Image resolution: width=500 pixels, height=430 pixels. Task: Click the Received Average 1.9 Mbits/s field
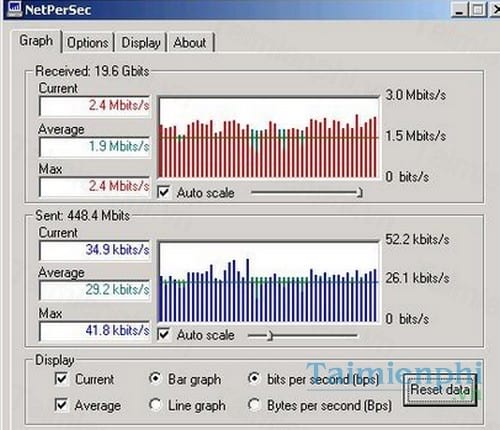[x=95, y=146]
